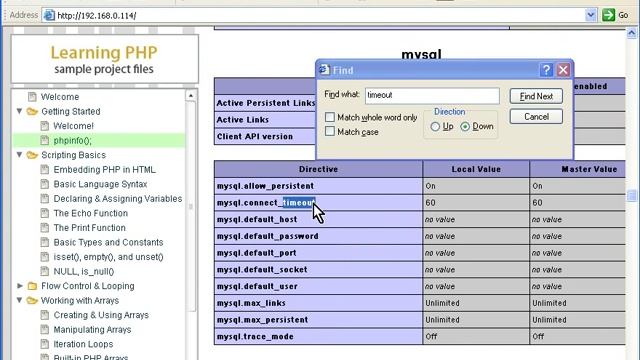The height and width of the screenshot is (360, 640).
Task: Open Iteration Loops page
Action: click(83, 344)
